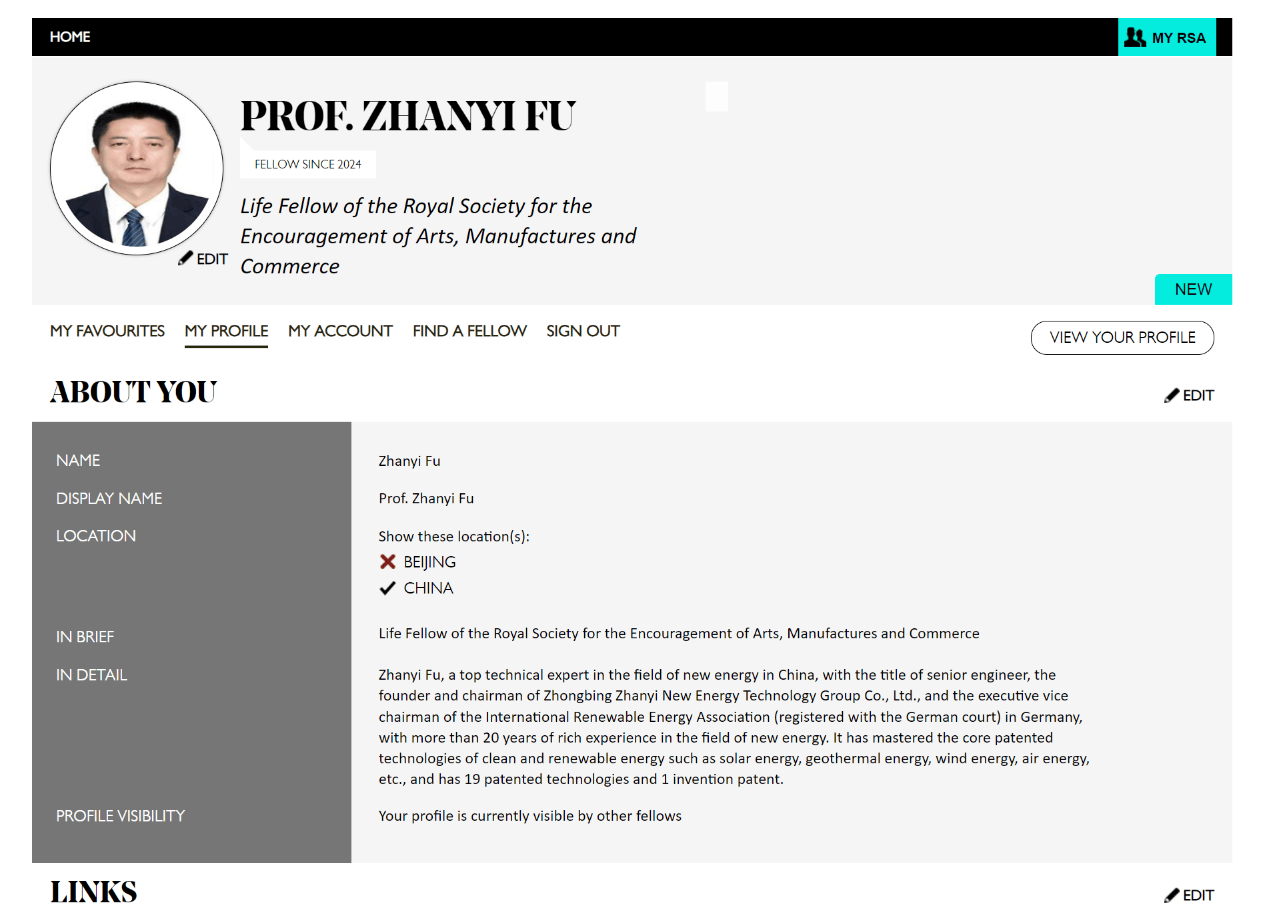Screen dimensions: 1267x919
Task: Click the round profile photo thumbnail
Action: point(137,168)
